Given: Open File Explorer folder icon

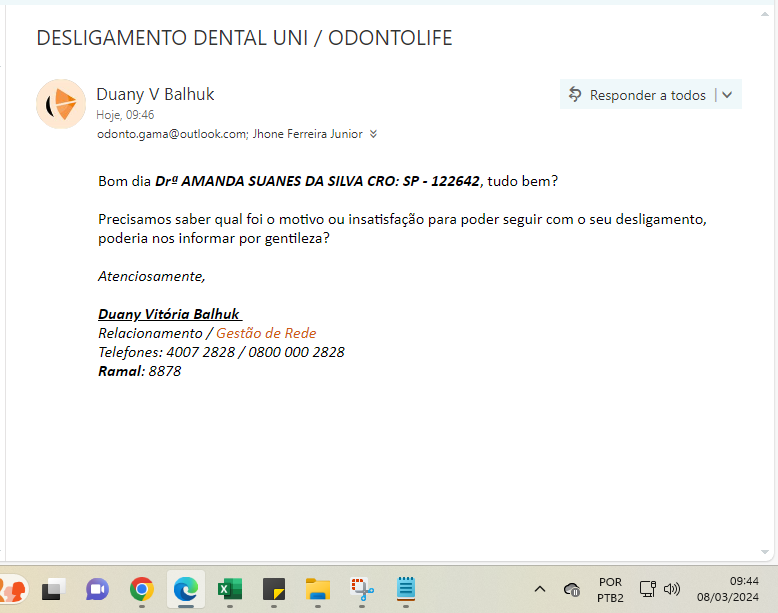Looking at the screenshot, I should coord(318,589).
